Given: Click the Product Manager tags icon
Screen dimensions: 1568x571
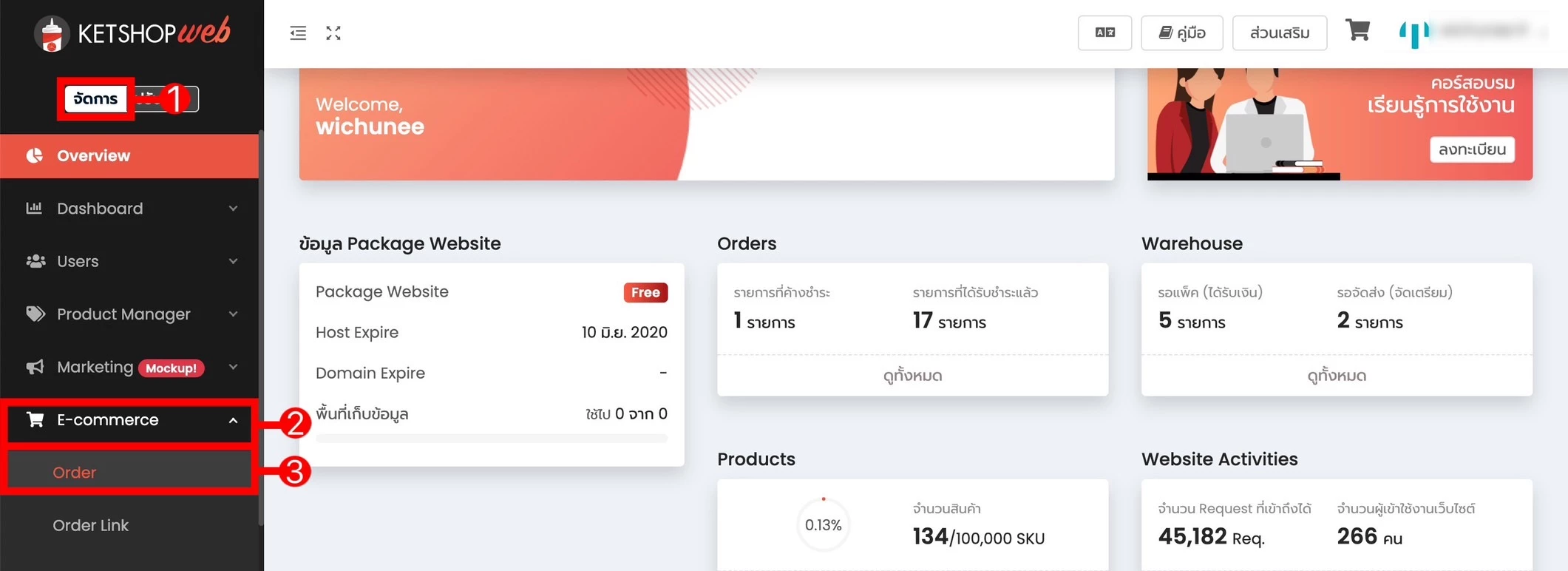Looking at the screenshot, I should 35,314.
